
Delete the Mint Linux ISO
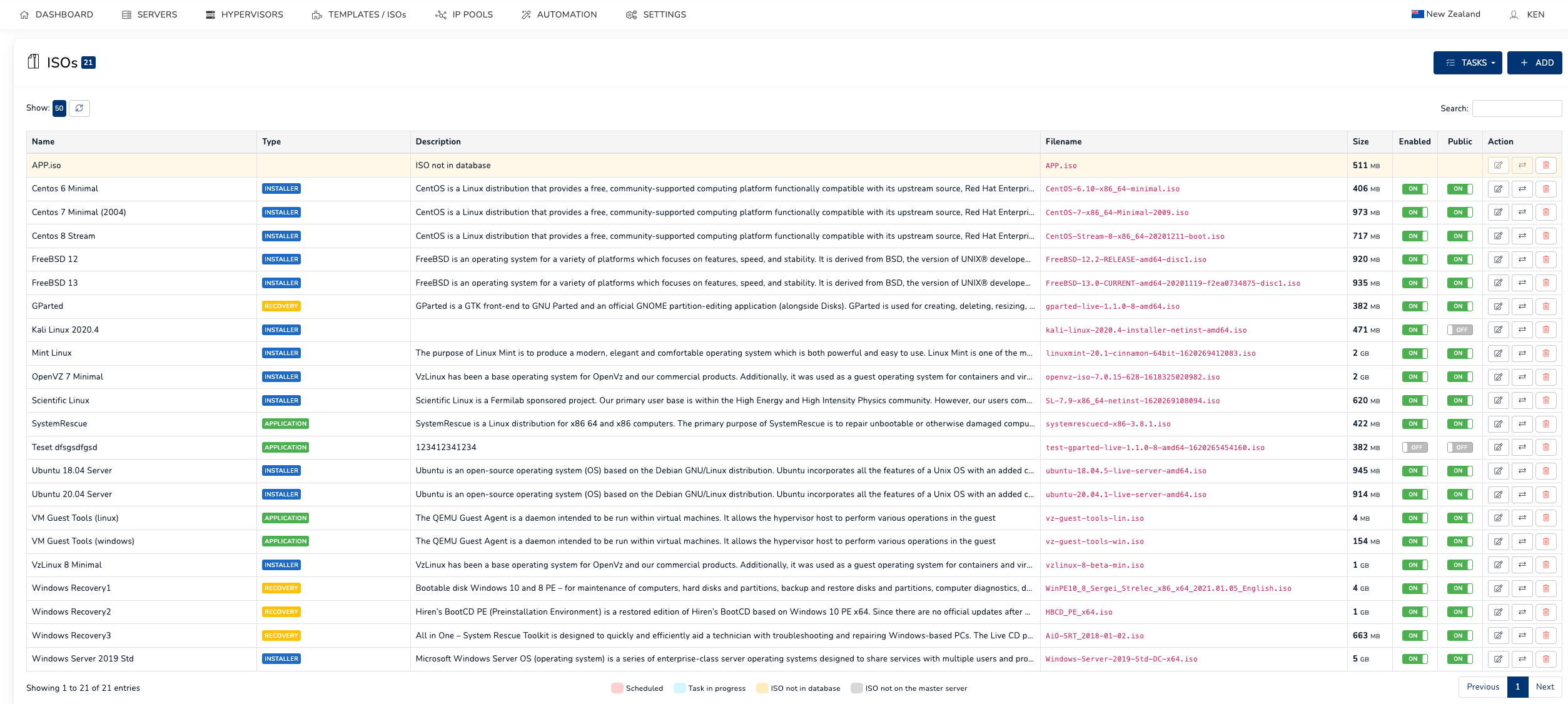[1545, 353]
